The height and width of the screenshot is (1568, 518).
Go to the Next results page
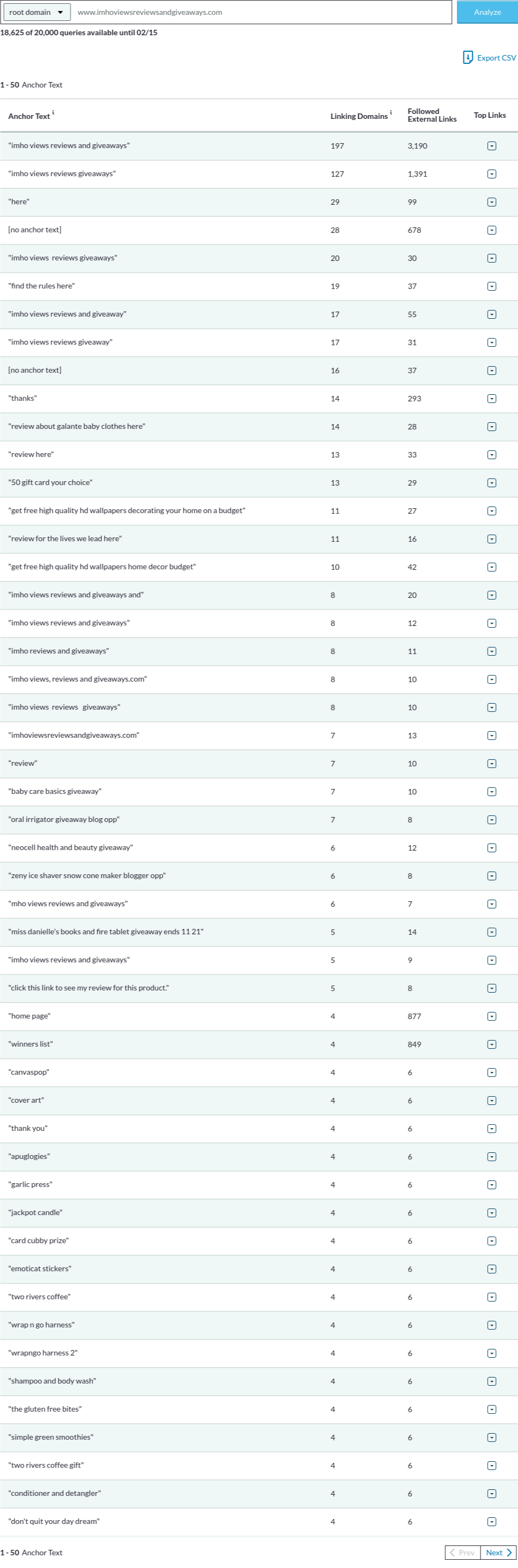pyautogui.click(x=499, y=1553)
